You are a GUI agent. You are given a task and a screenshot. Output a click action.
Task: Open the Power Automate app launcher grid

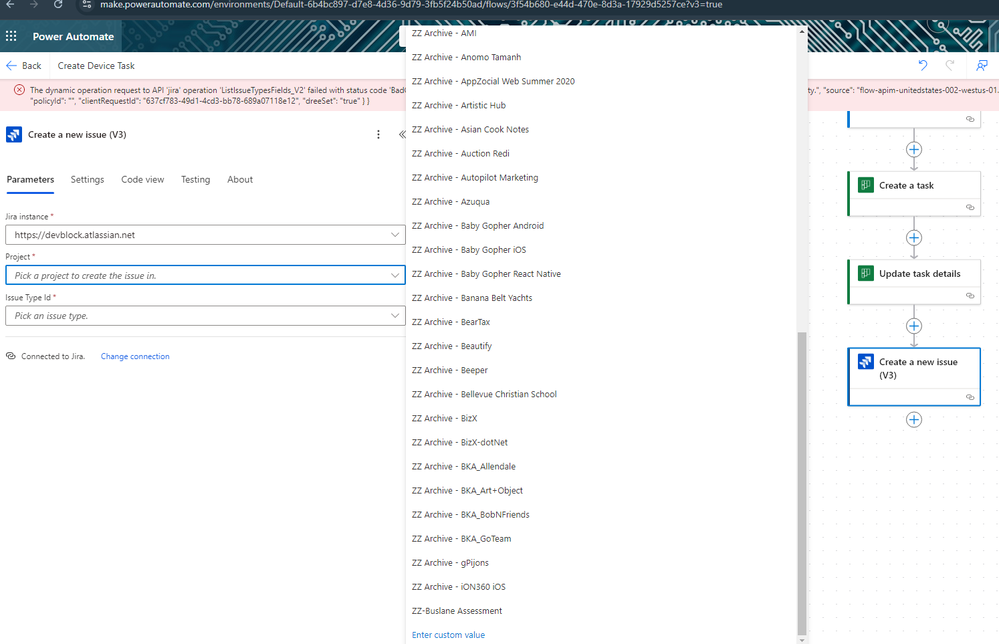point(11,36)
